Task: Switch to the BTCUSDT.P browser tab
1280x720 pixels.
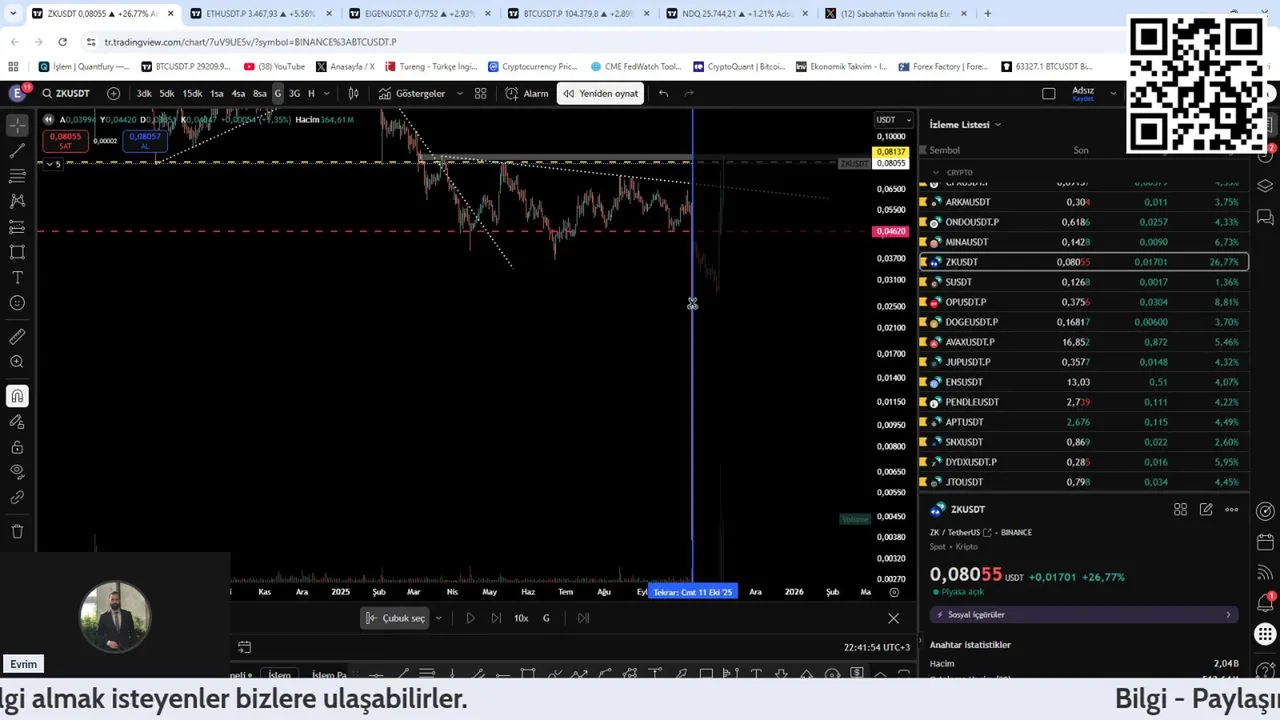Action: pos(577,14)
